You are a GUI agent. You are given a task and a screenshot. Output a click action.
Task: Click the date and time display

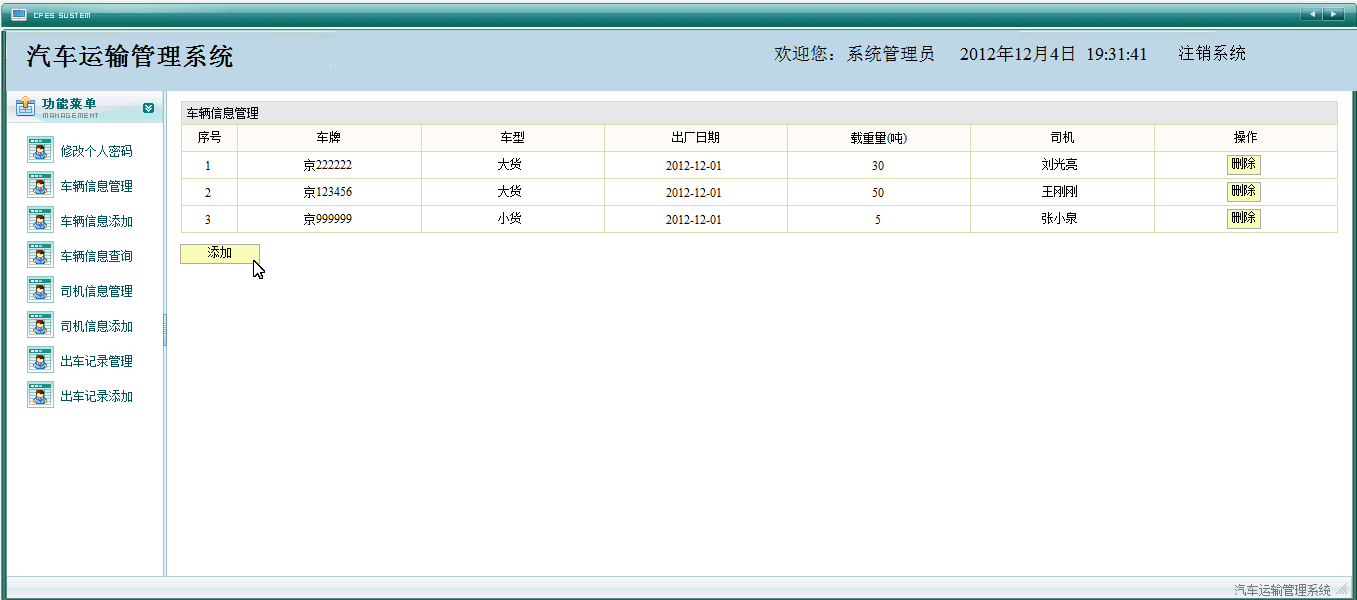[x=1053, y=54]
